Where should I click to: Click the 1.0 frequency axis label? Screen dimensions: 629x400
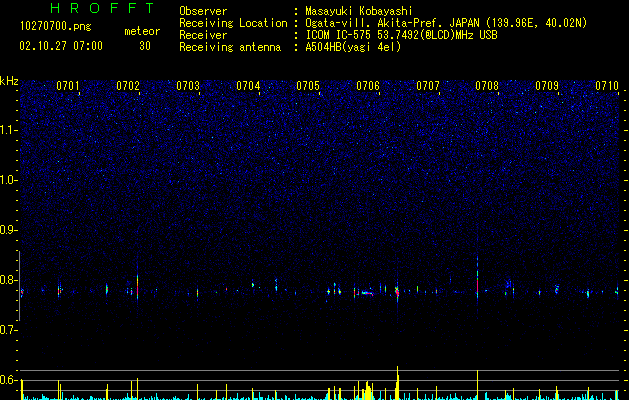coord(8,180)
